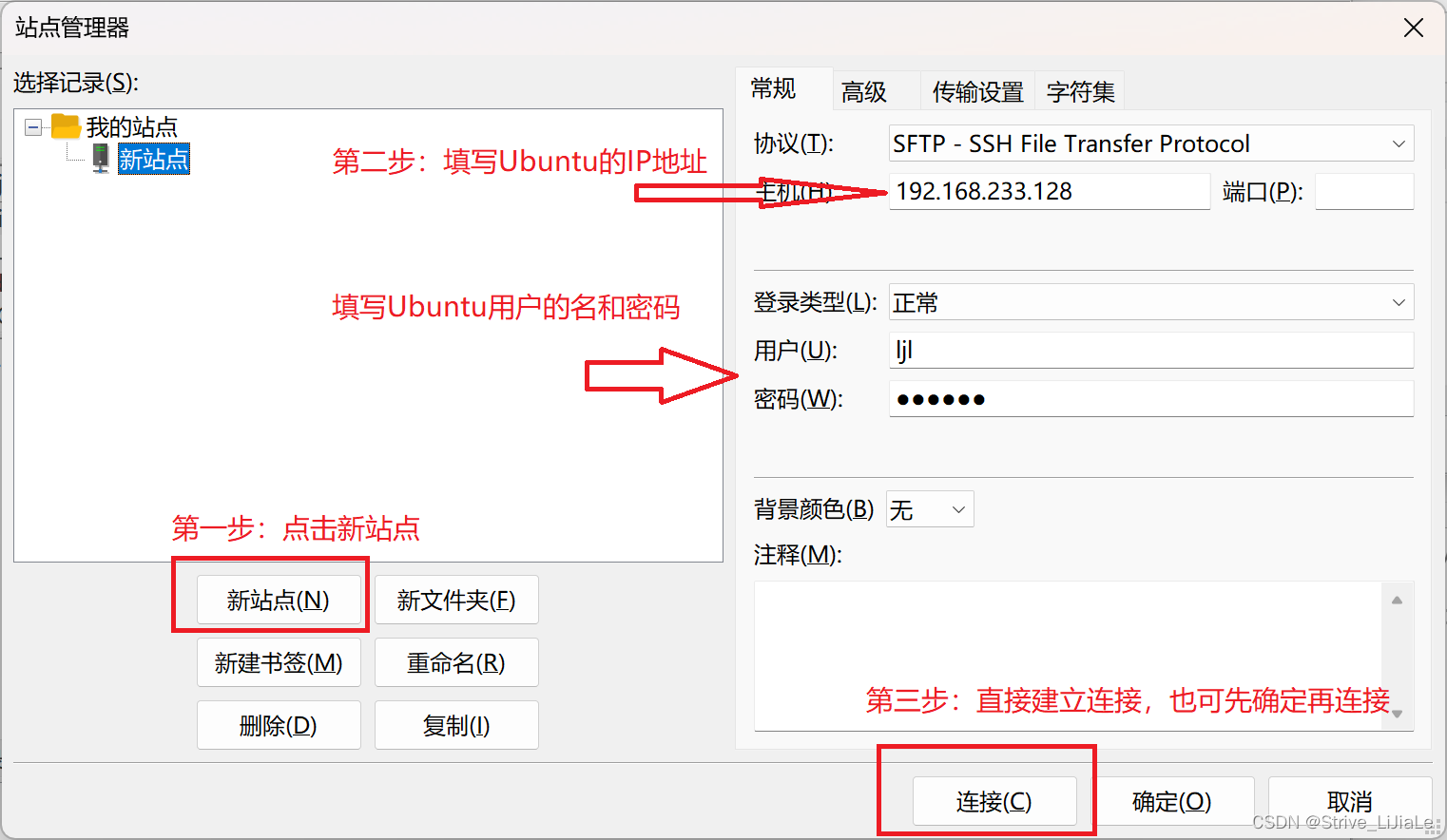The image size is (1447, 840).
Task: Click the 删除(D) button
Action: tap(279, 725)
